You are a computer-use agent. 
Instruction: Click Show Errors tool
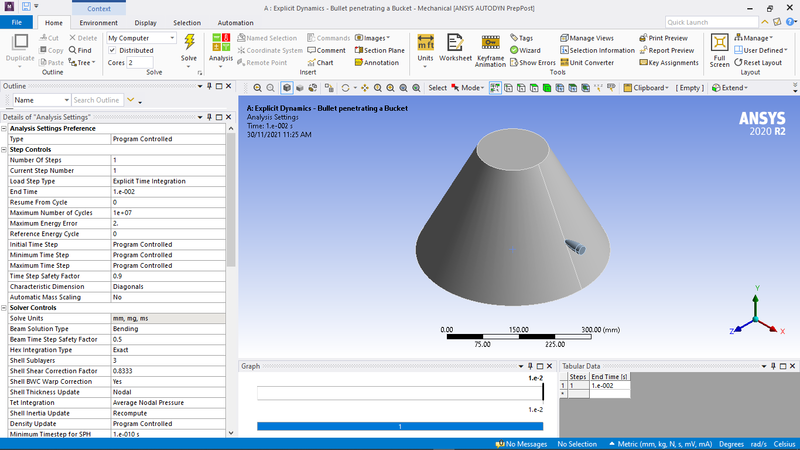[x=533, y=62]
